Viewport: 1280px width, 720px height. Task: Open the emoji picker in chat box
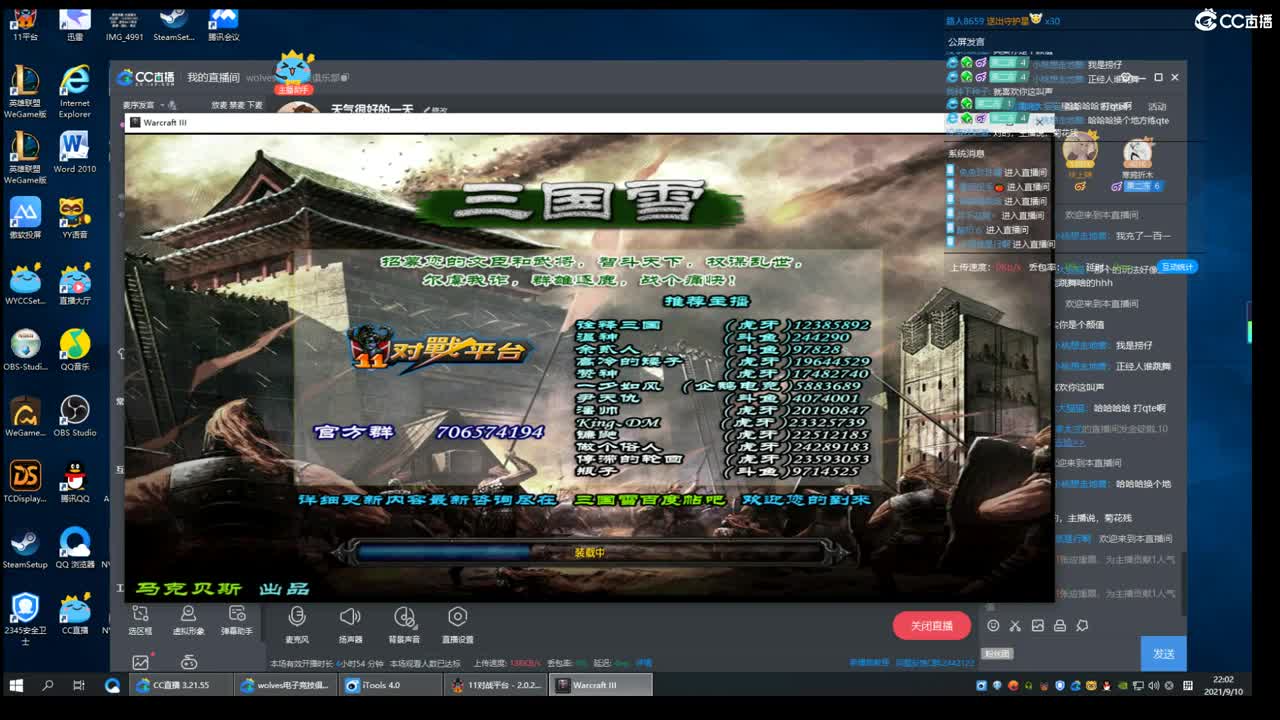(x=993, y=626)
